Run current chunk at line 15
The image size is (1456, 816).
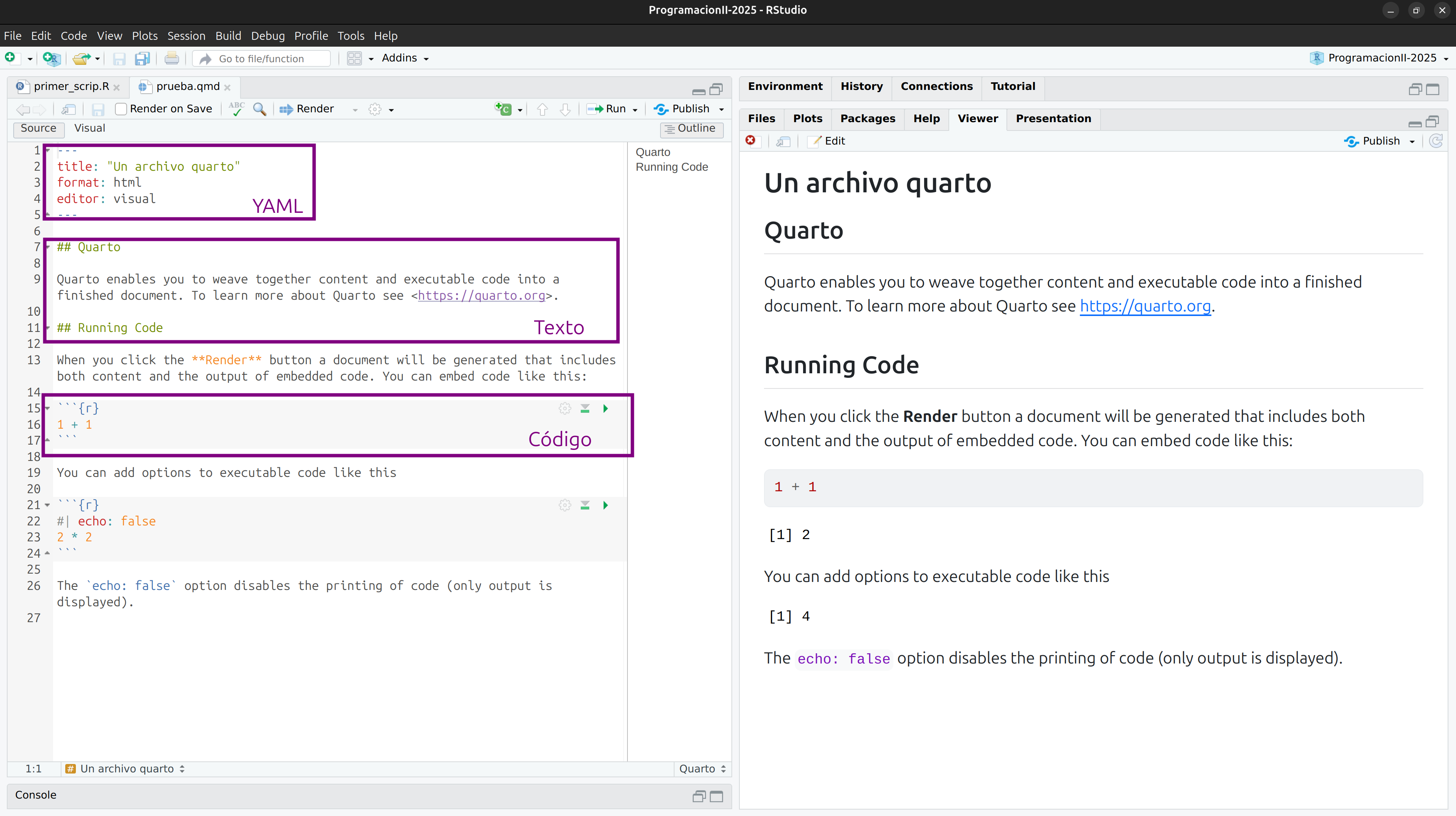click(605, 408)
